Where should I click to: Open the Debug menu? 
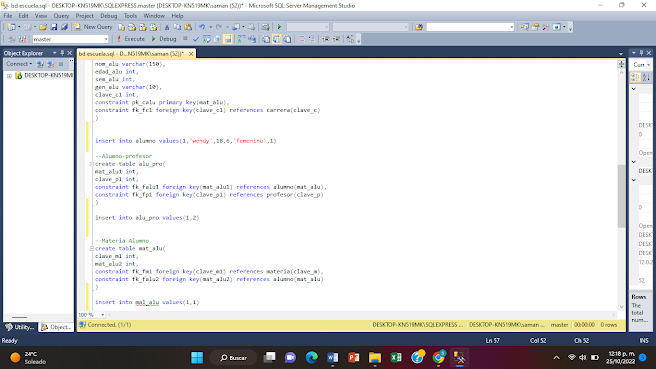click(x=108, y=15)
